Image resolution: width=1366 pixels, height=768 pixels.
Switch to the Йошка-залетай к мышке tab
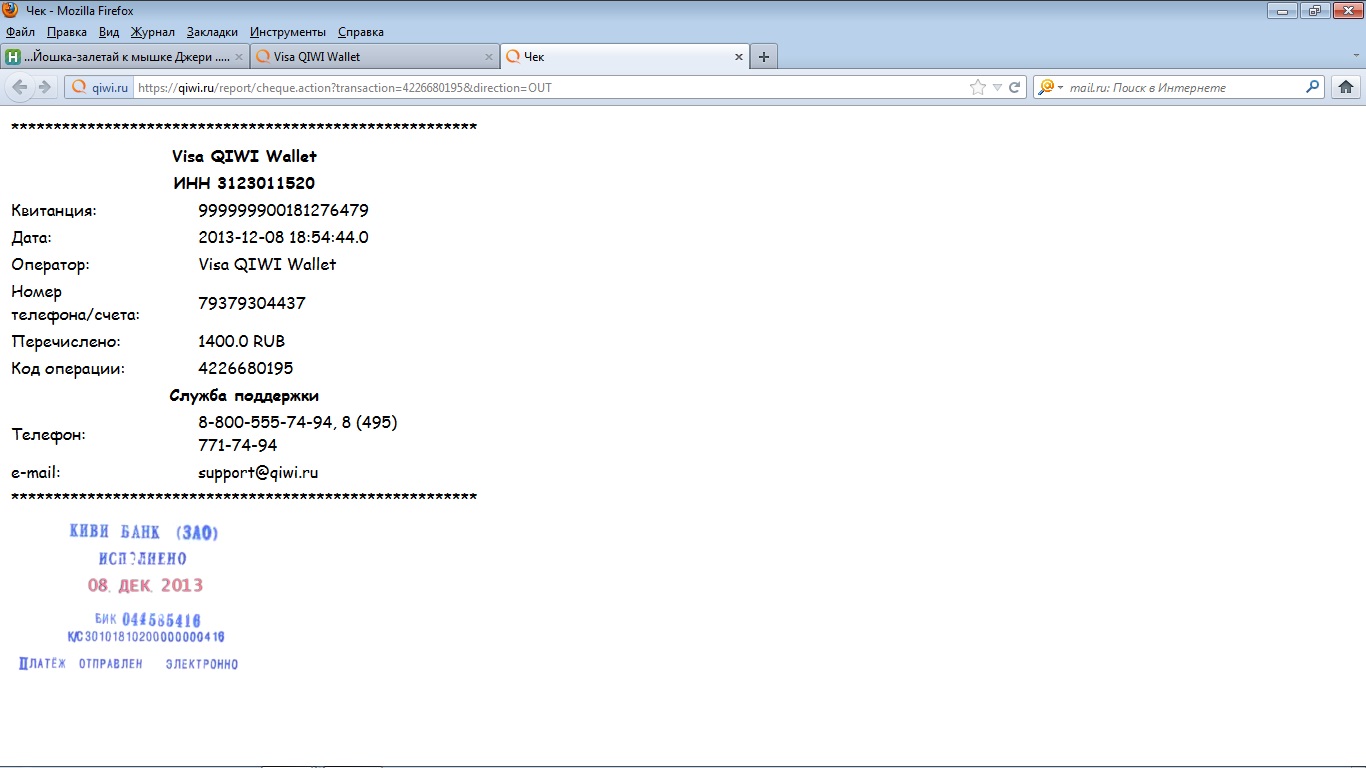[125, 57]
